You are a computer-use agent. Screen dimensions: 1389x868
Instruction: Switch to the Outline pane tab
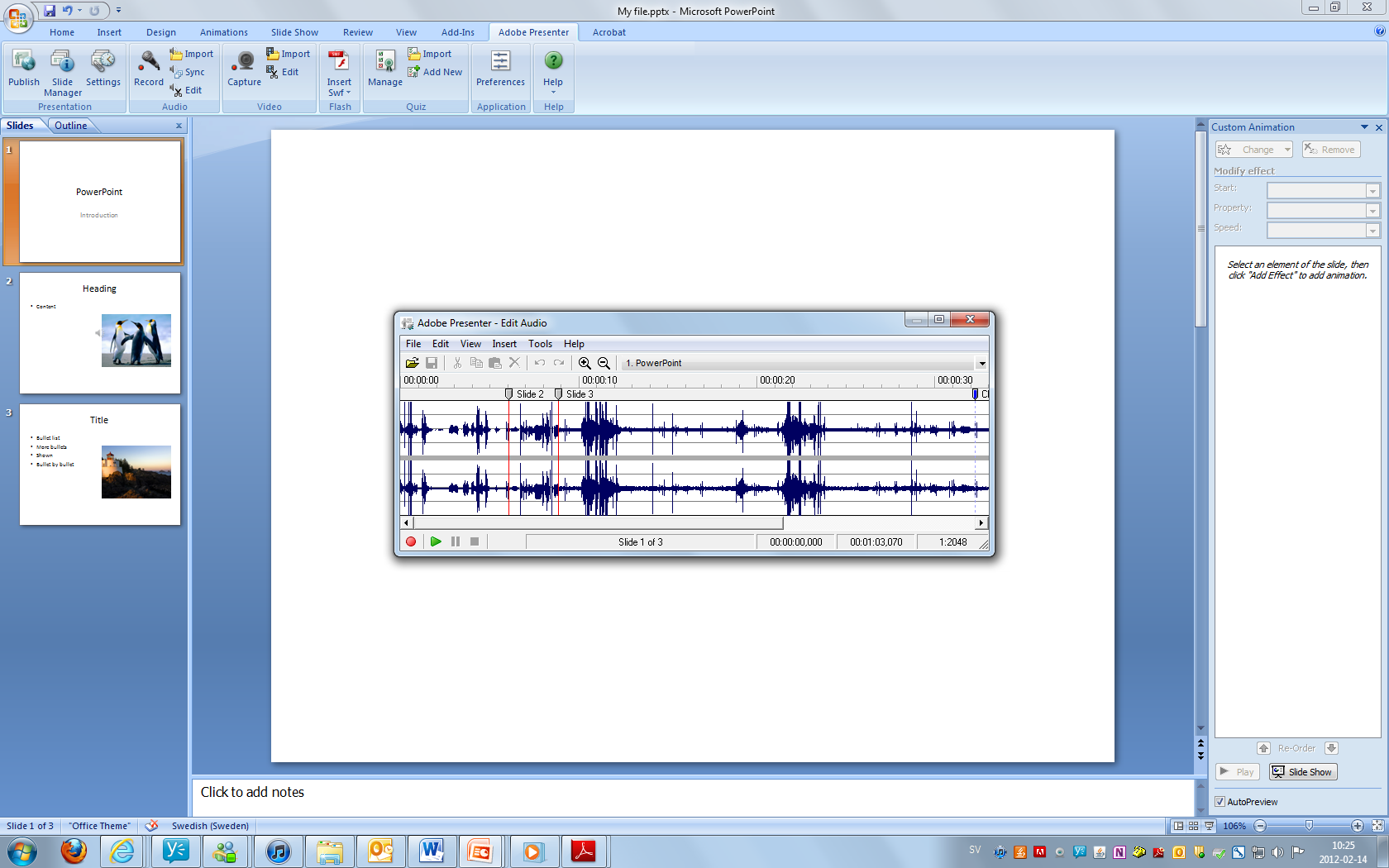pos(71,126)
